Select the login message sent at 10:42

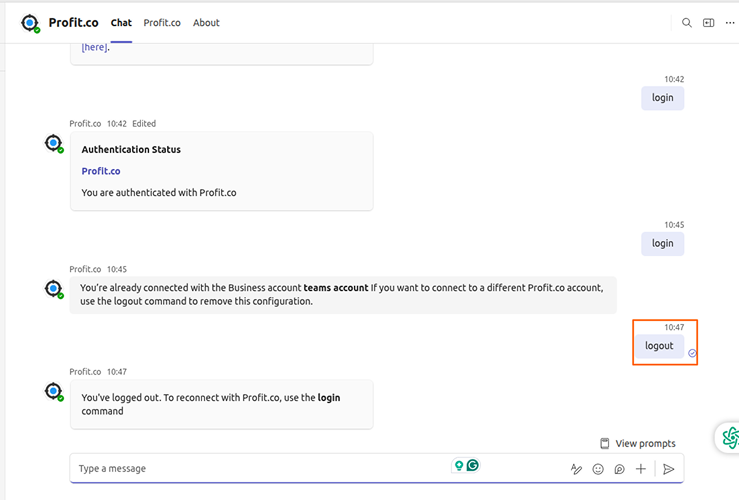[x=662, y=98]
